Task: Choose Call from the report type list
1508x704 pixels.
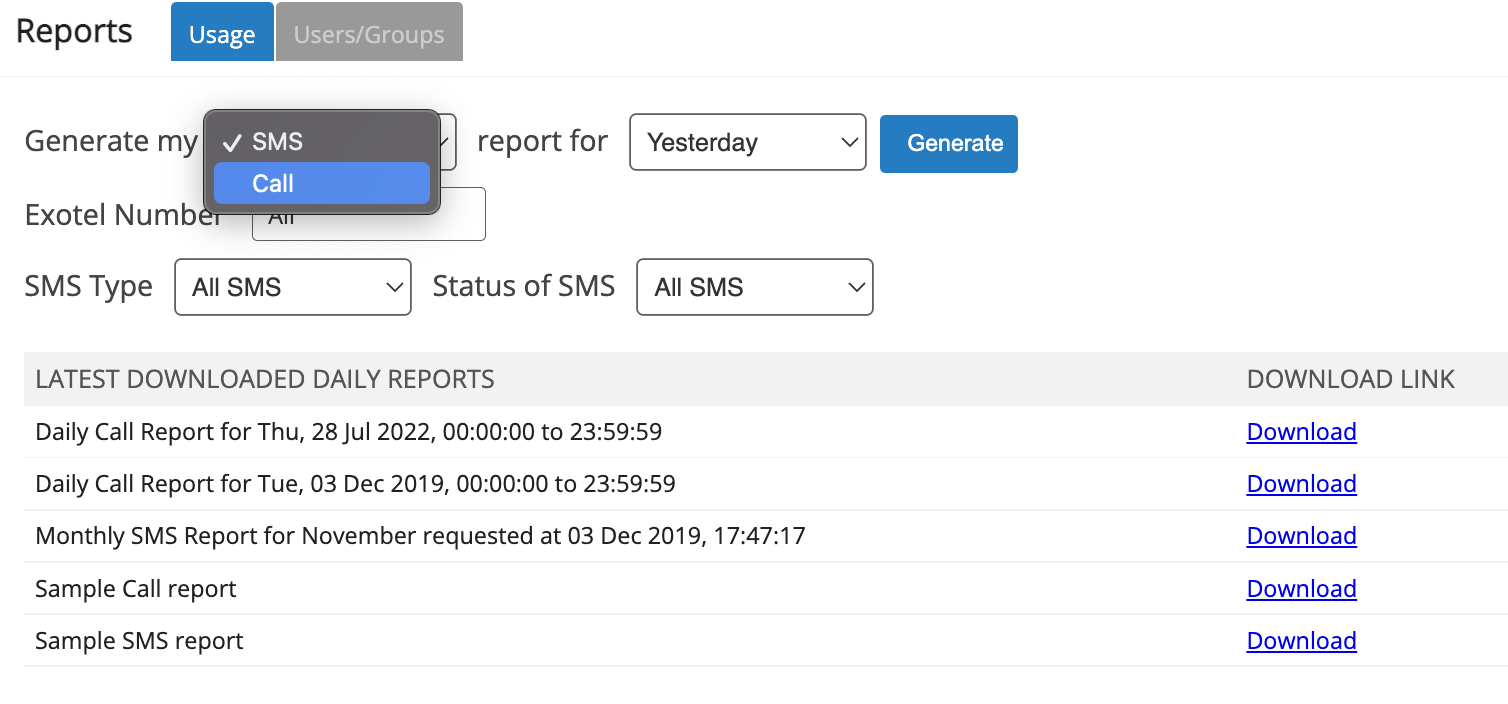Action: 322,183
